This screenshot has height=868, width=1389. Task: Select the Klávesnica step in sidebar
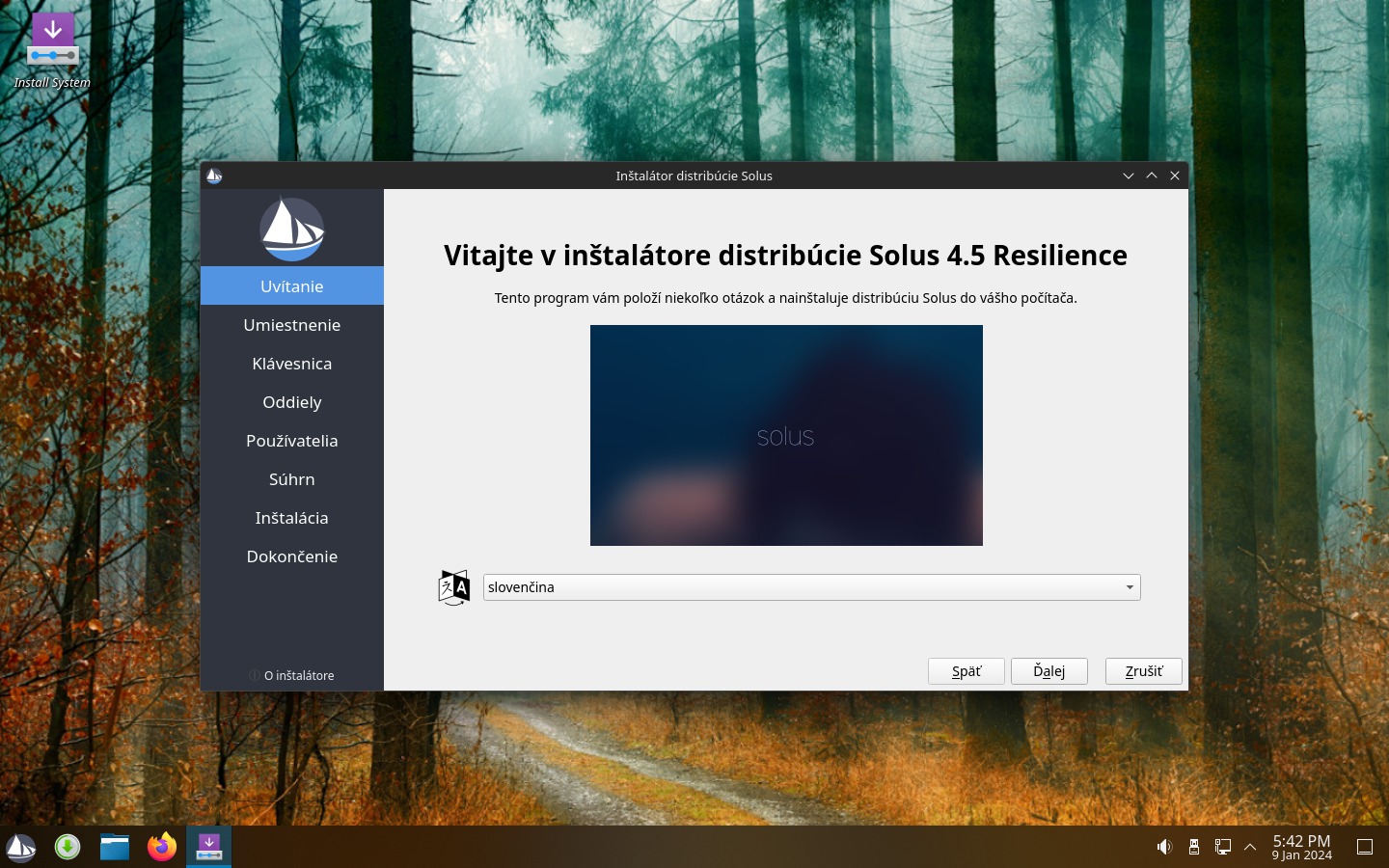point(291,364)
